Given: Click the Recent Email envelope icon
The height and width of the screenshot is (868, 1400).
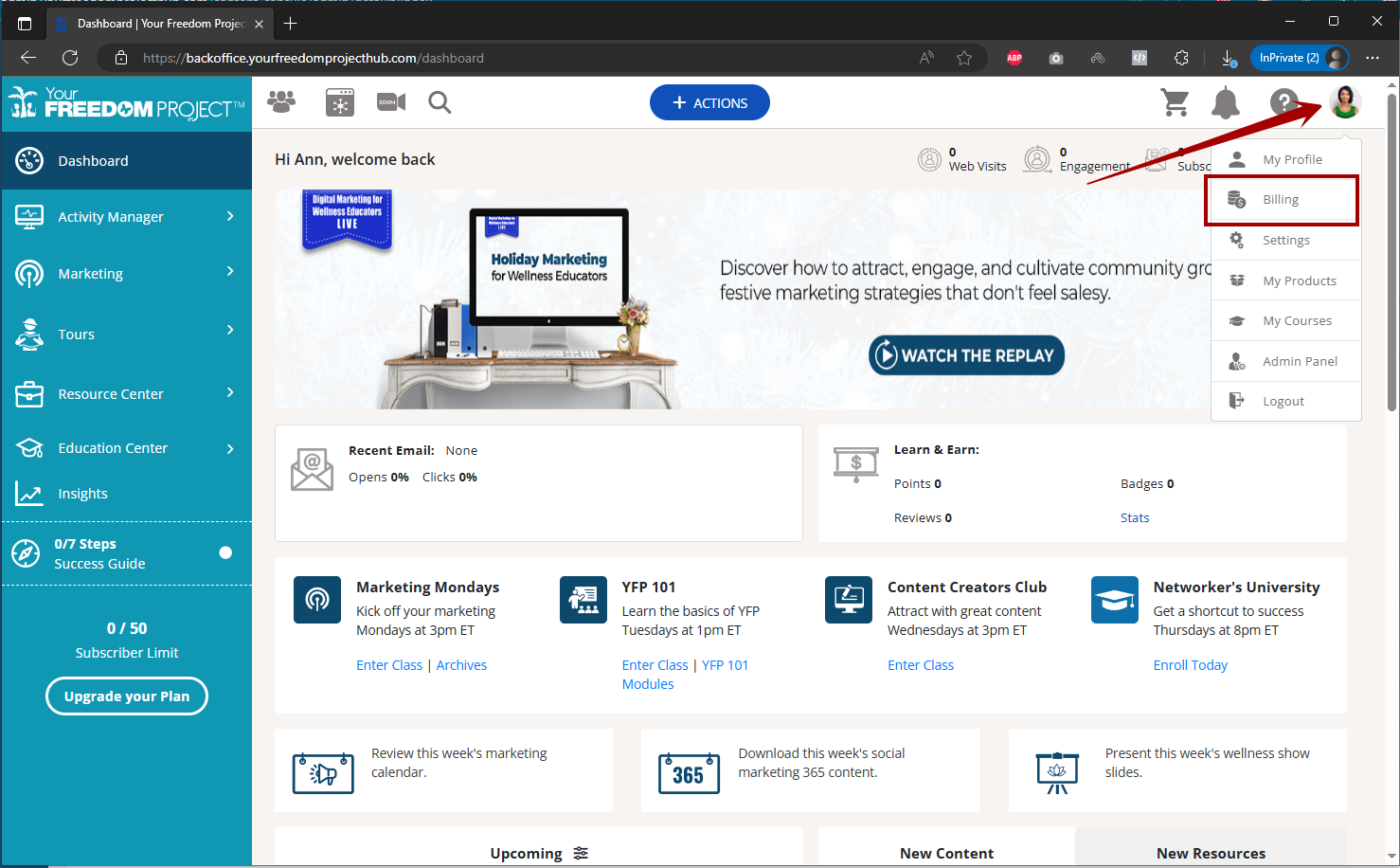Looking at the screenshot, I should pyautogui.click(x=312, y=469).
